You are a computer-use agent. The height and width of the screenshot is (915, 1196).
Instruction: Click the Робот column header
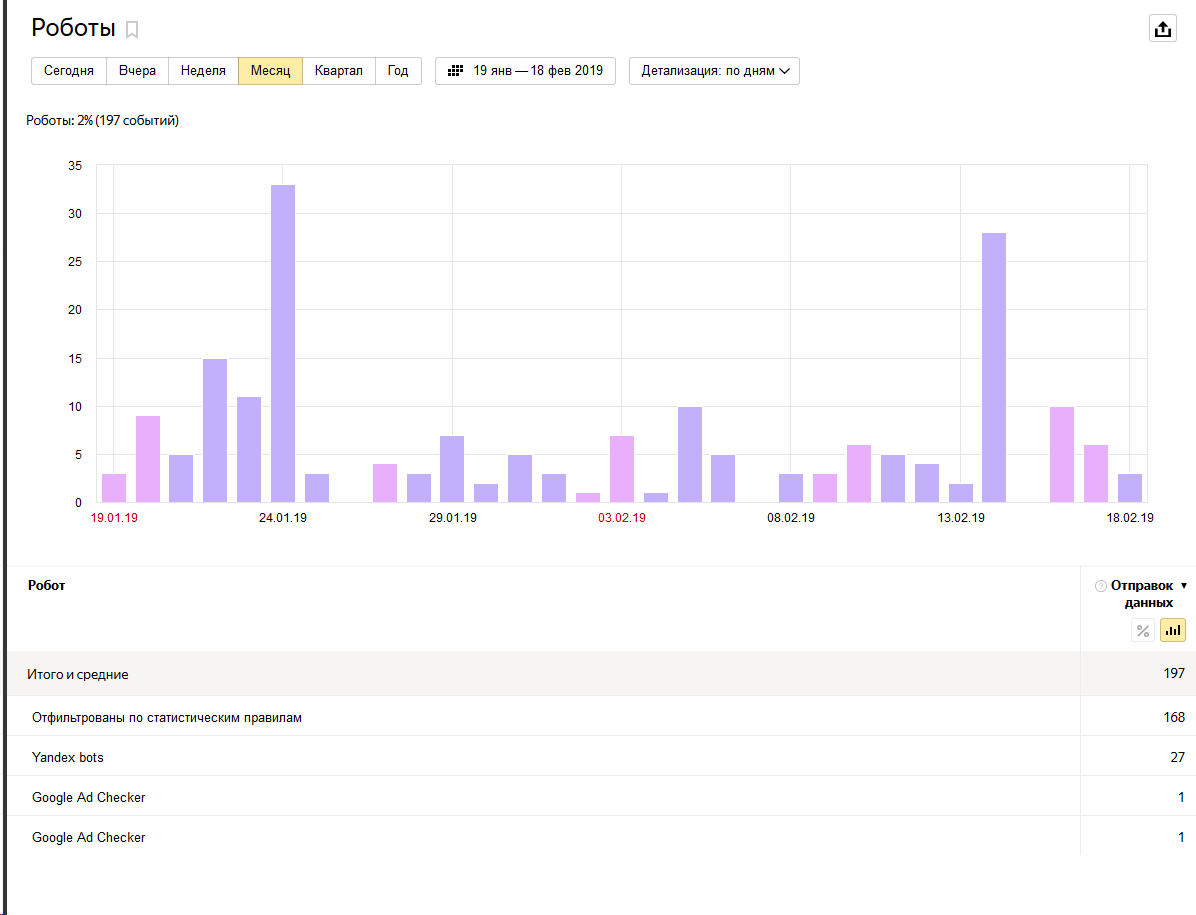[46, 586]
